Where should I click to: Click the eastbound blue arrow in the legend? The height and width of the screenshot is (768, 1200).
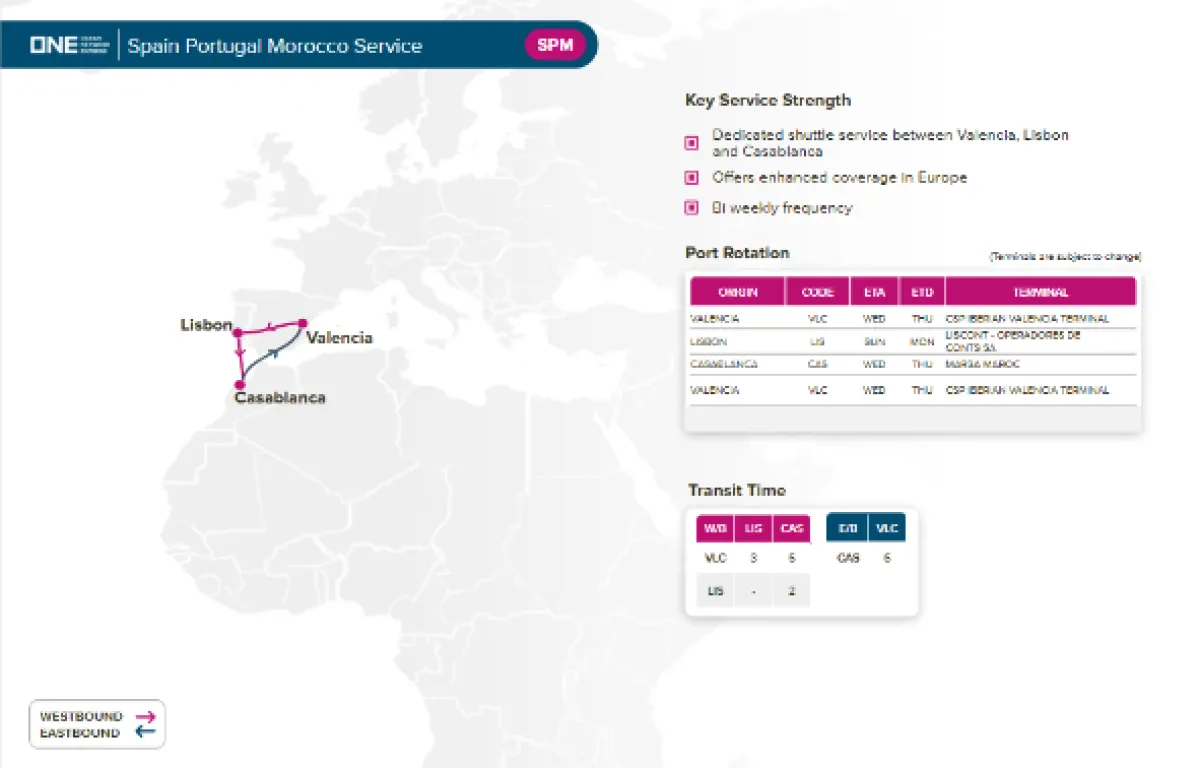[x=146, y=732]
